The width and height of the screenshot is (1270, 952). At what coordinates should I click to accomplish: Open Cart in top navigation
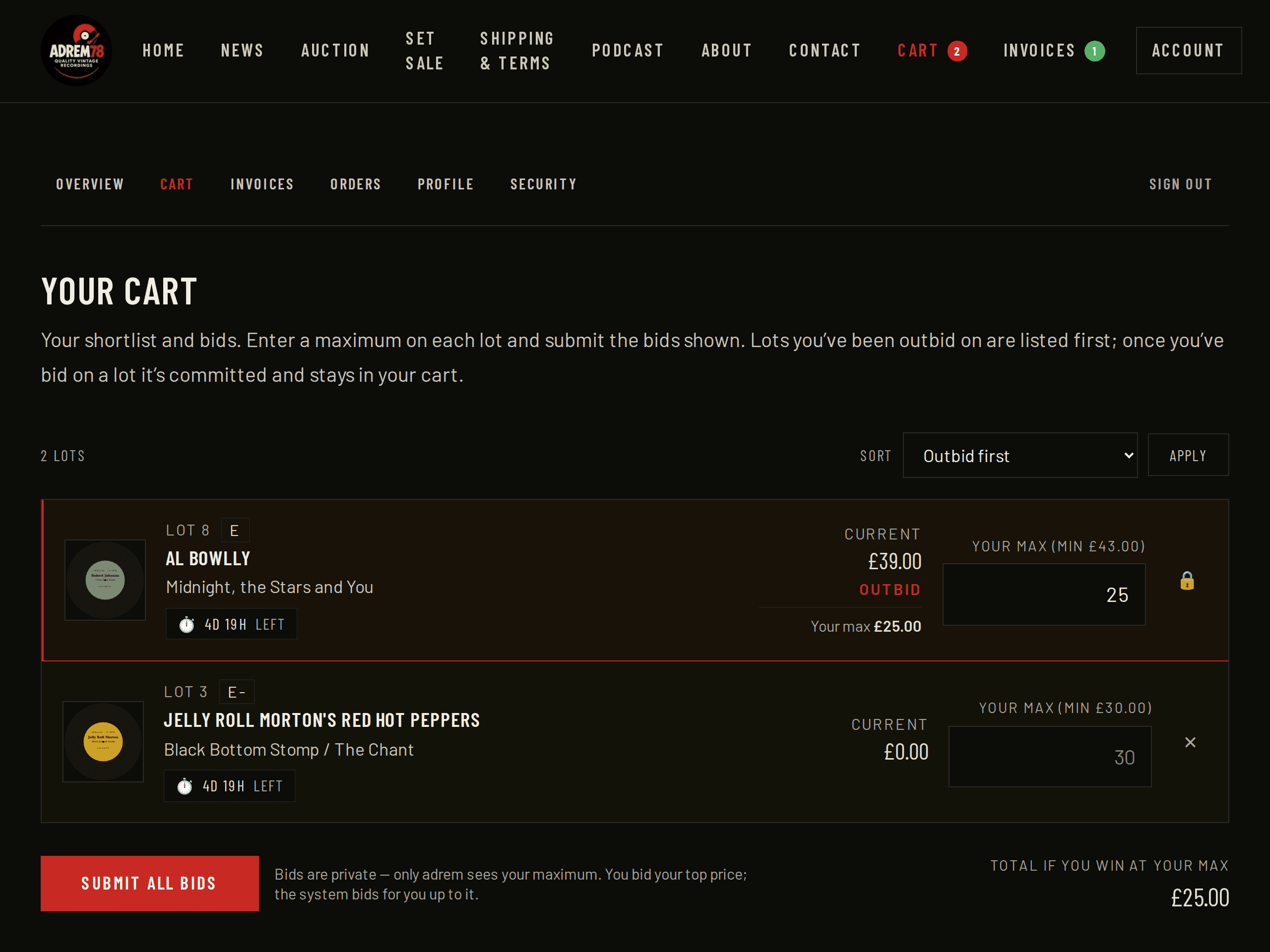pos(917,51)
